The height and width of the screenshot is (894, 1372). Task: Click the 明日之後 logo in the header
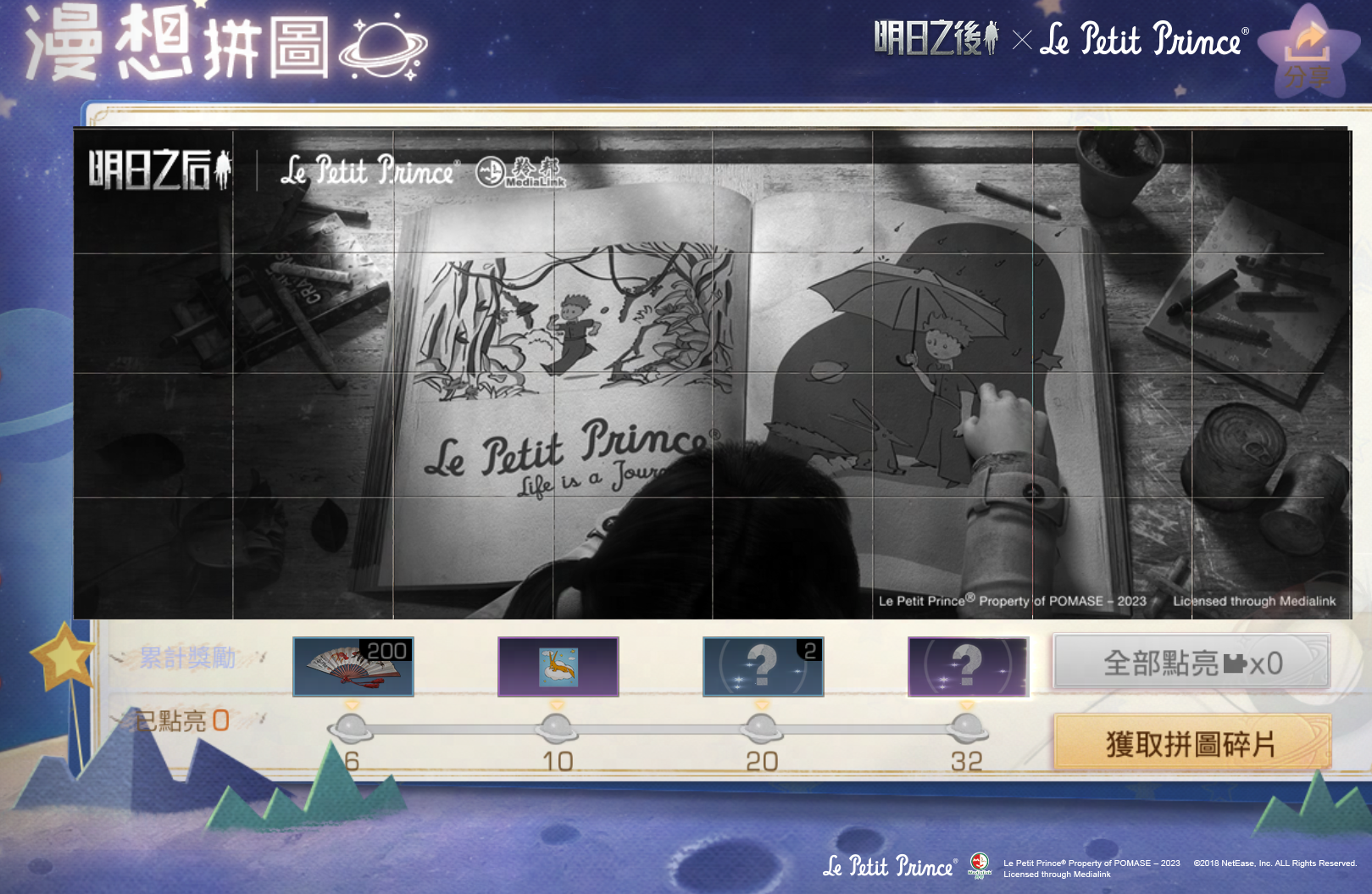coord(936,38)
